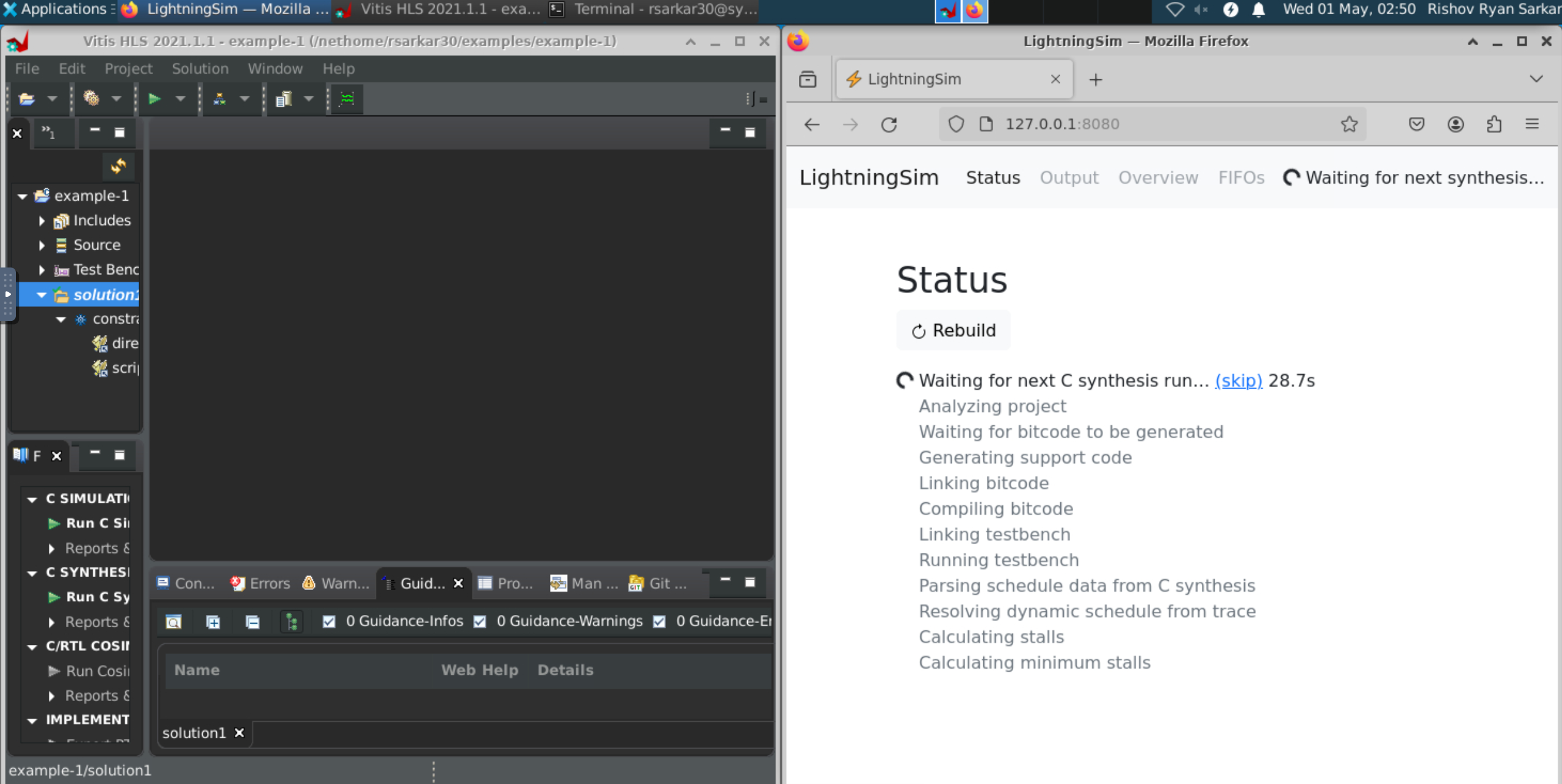The height and width of the screenshot is (784, 1562).
Task: Expand the Test Bench tree node
Action: pyautogui.click(x=42, y=270)
